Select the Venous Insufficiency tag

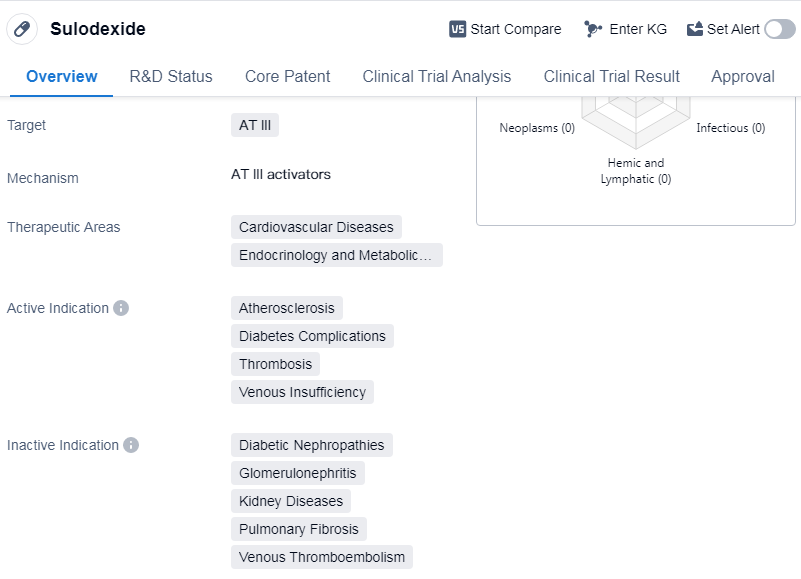pos(302,392)
